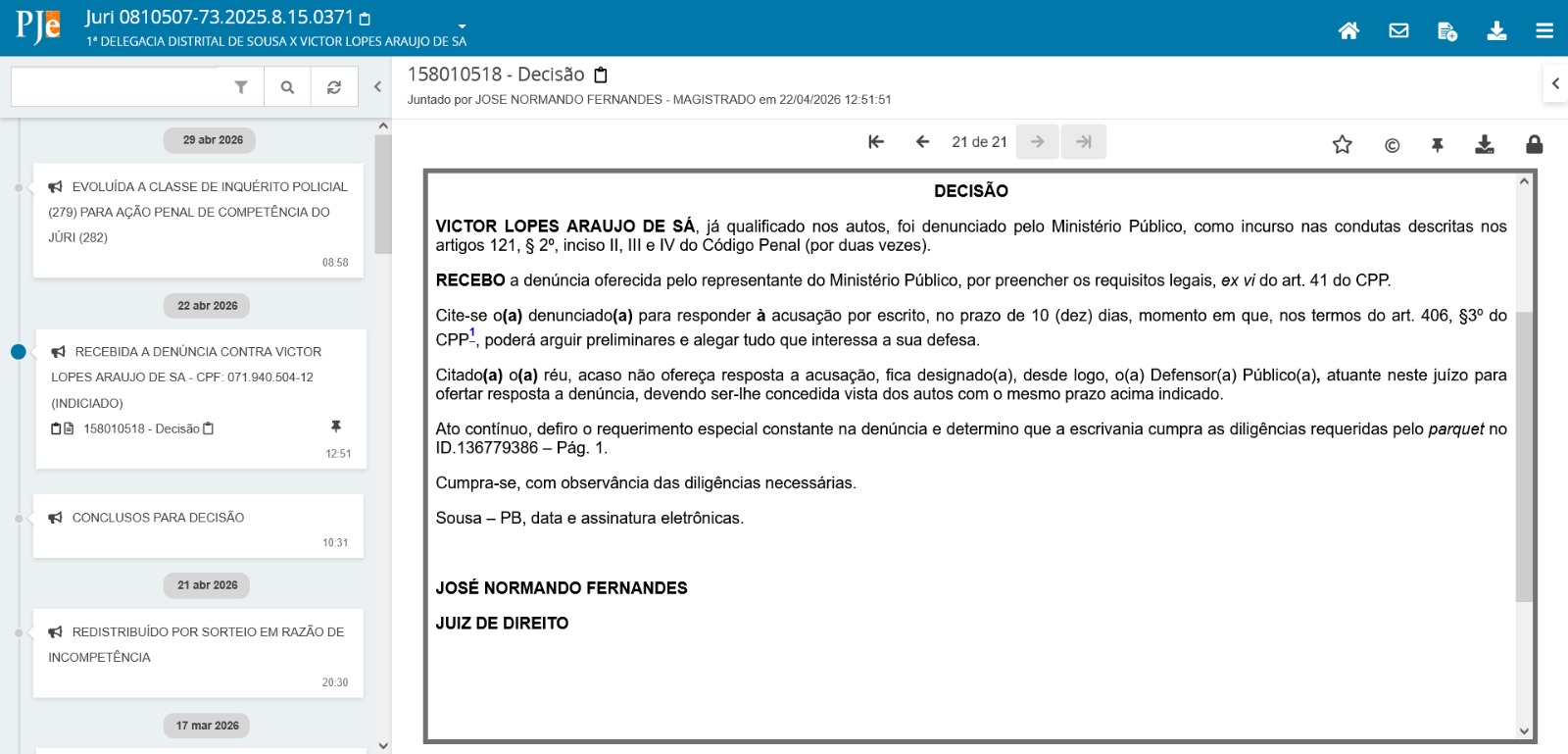Screen dimensions: 1568x754
Task: Click the timeline search magnifier button
Action: [x=287, y=87]
